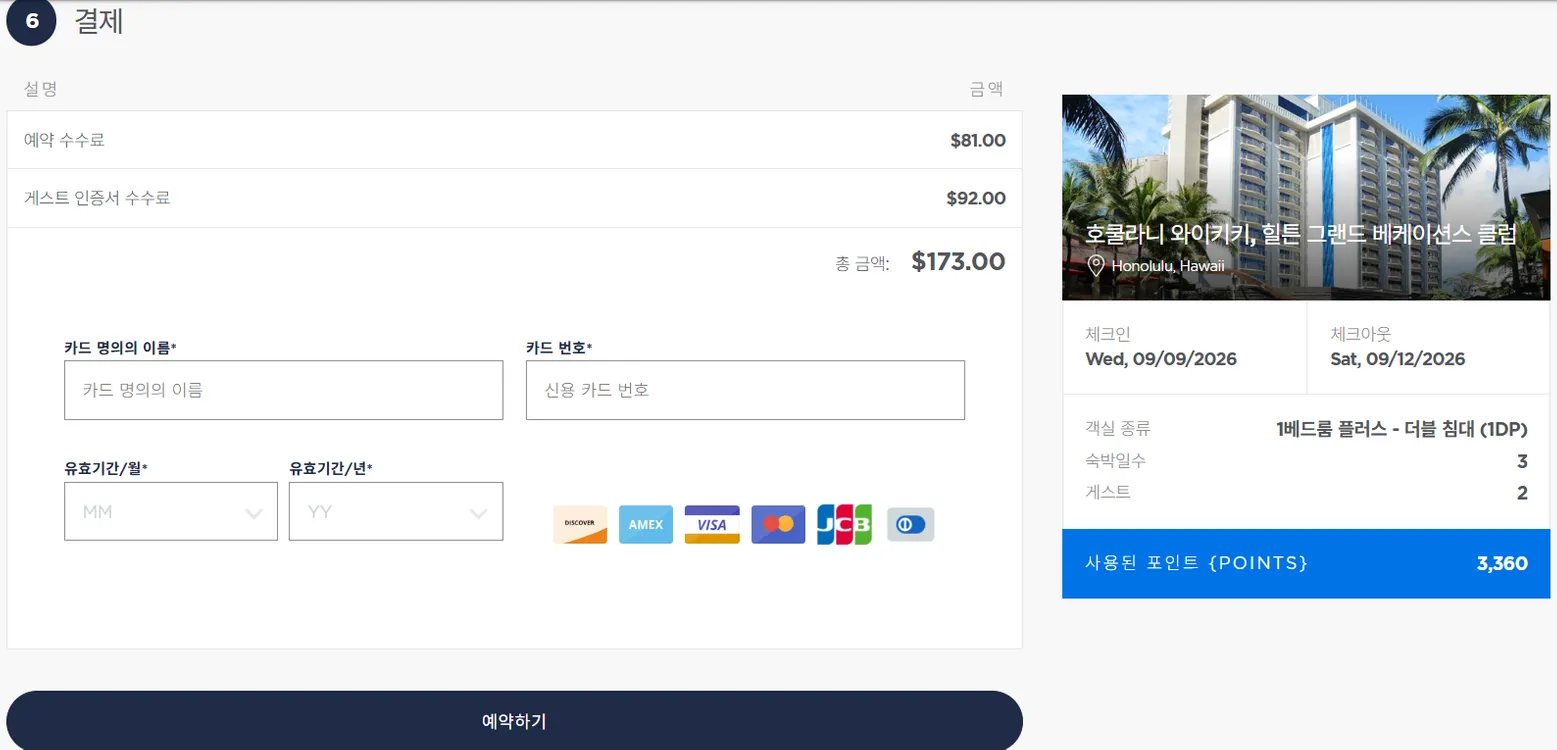Viewport: 1557px width, 750px height.
Task: Submit booking with 예약하기 button
Action: click(514, 721)
